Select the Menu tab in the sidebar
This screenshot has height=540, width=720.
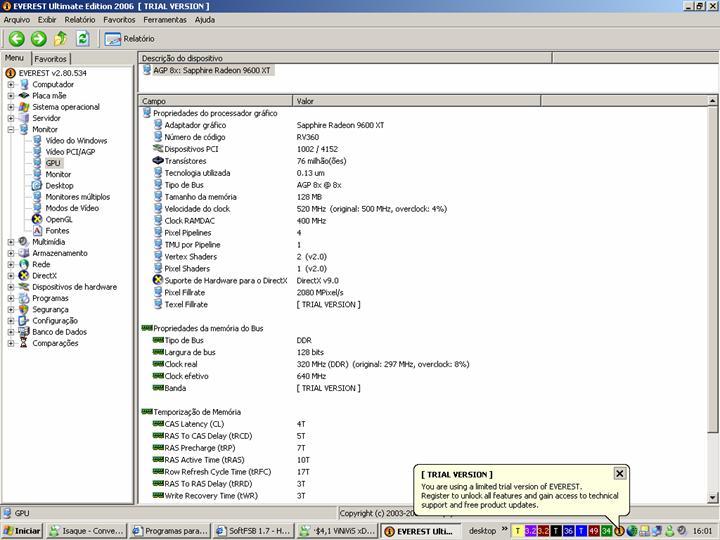coord(15,58)
